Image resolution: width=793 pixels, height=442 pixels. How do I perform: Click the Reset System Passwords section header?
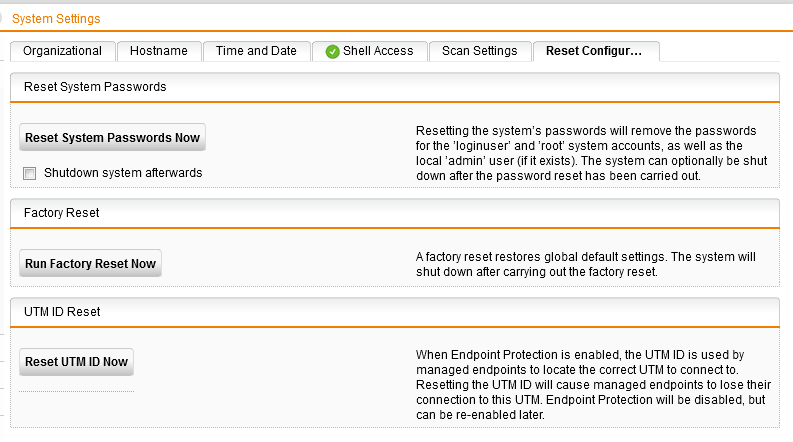coord(95,87)
